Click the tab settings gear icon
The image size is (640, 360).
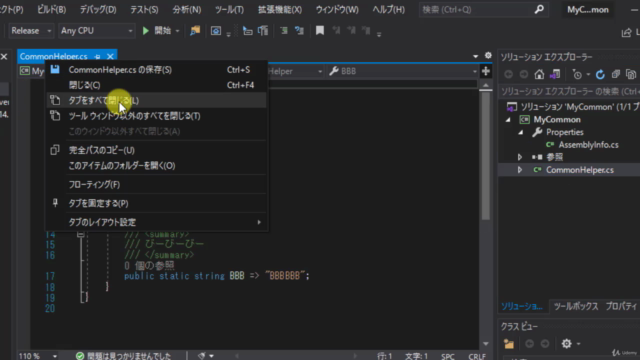[x=488, y=56]
